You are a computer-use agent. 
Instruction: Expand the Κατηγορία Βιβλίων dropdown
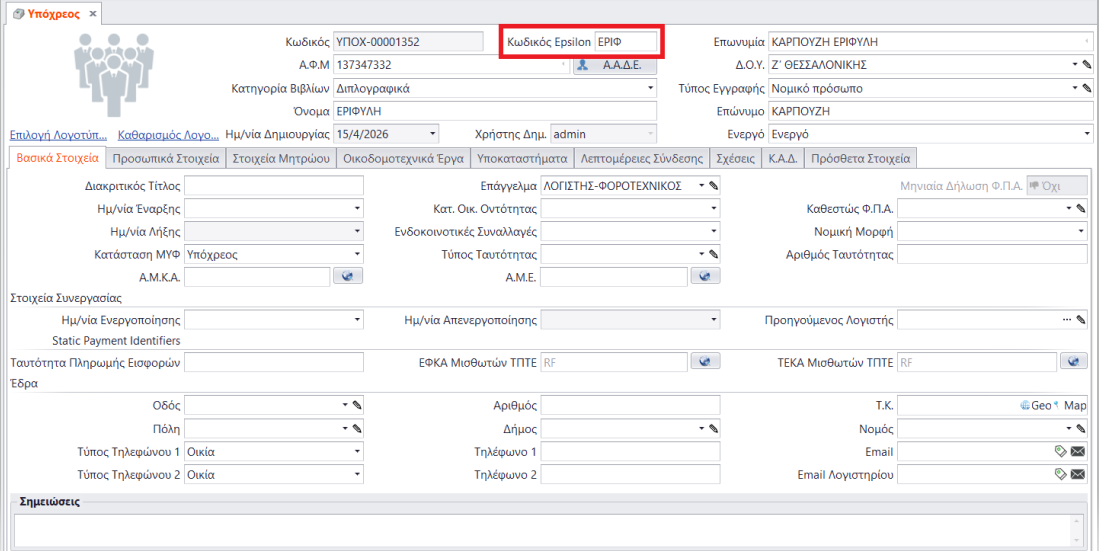point(650,88)
